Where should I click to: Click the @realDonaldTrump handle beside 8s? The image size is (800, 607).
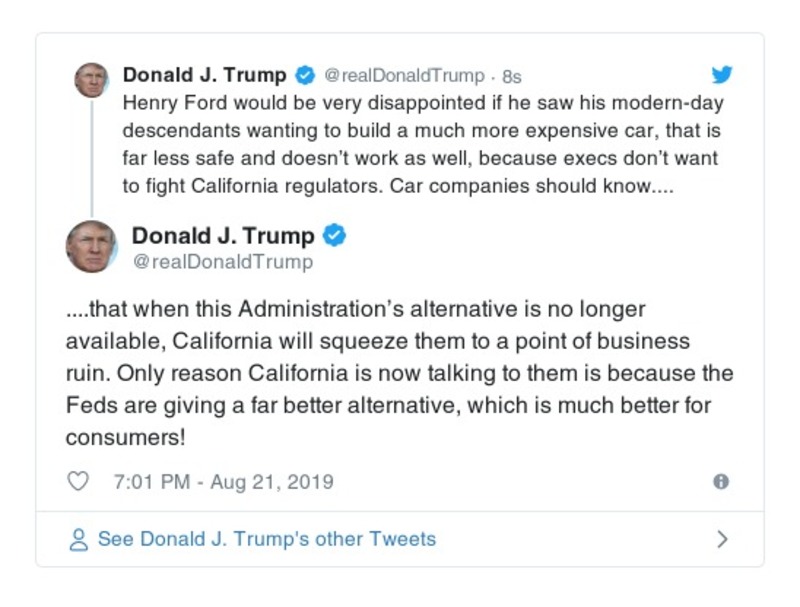tap(405, 76)
